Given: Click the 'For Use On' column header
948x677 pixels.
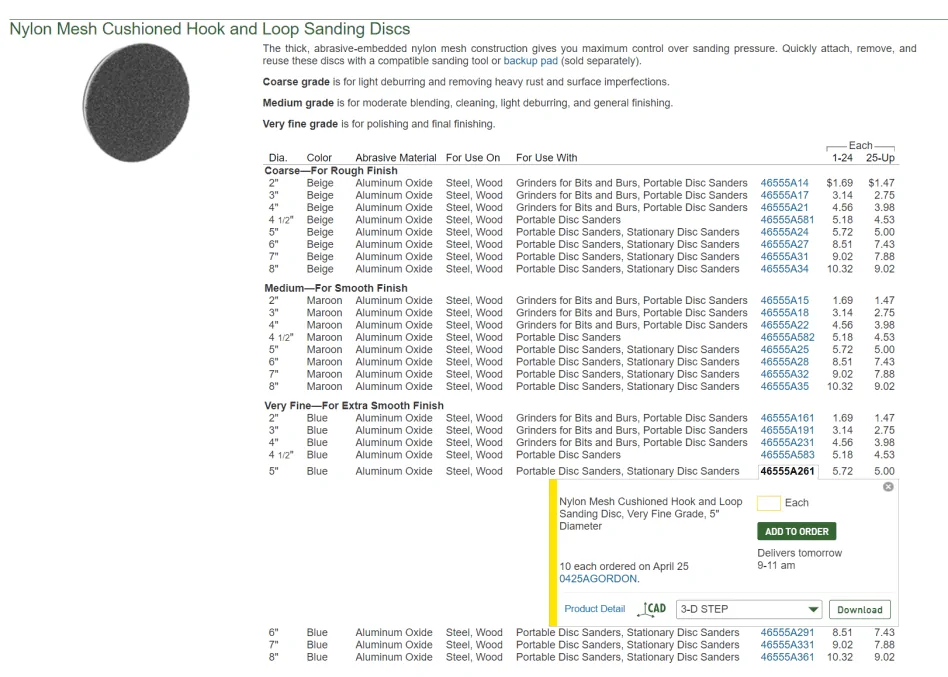Looking at the screenshot, I should pyautogui.click(x=473, y=158).
